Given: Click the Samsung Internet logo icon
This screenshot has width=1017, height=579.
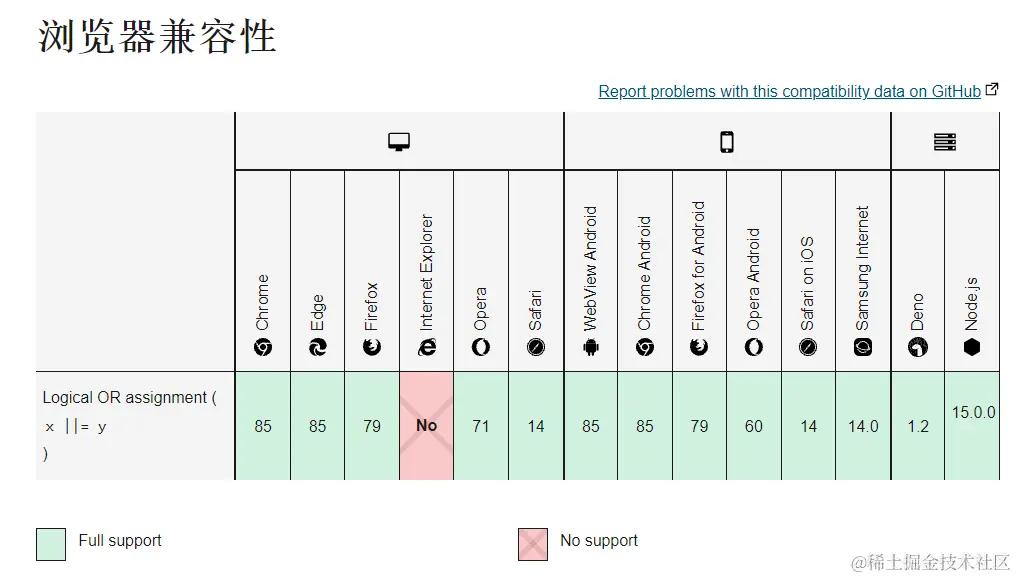Looking at the screenshot, I should click(x=863, y=347).
